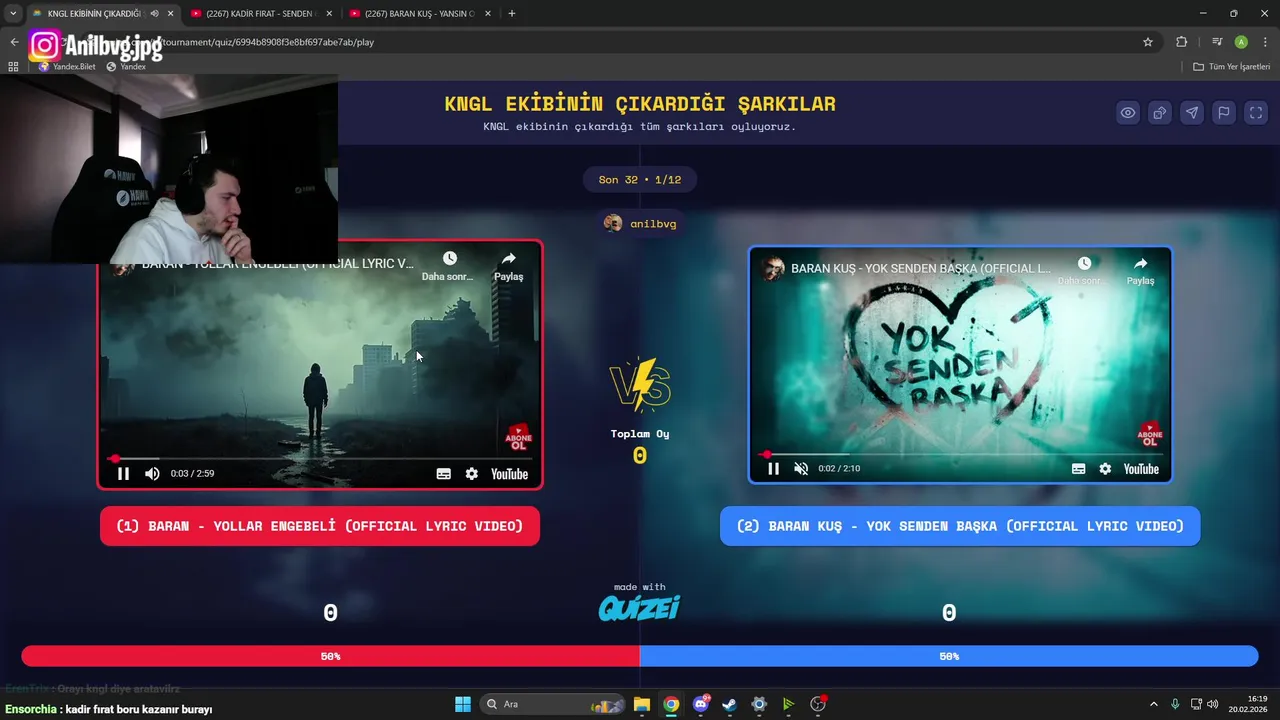Open Discord from taskbar

pyautogui.click(x=701, y=704)
